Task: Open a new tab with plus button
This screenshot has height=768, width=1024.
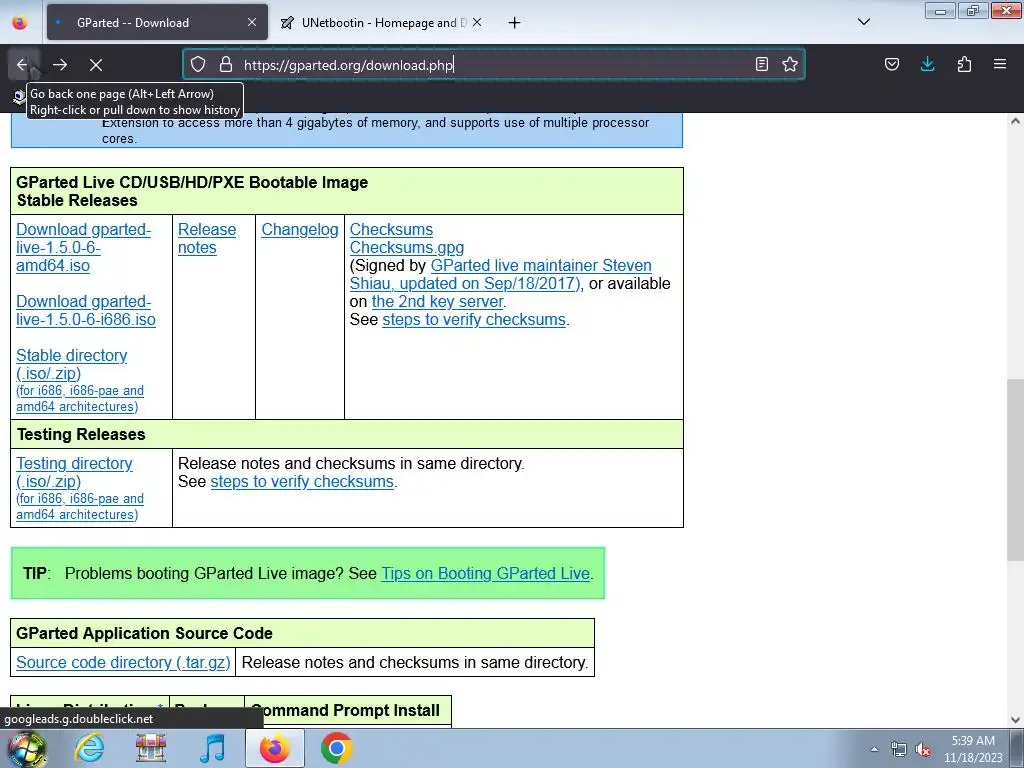Action: pos(515,23)
